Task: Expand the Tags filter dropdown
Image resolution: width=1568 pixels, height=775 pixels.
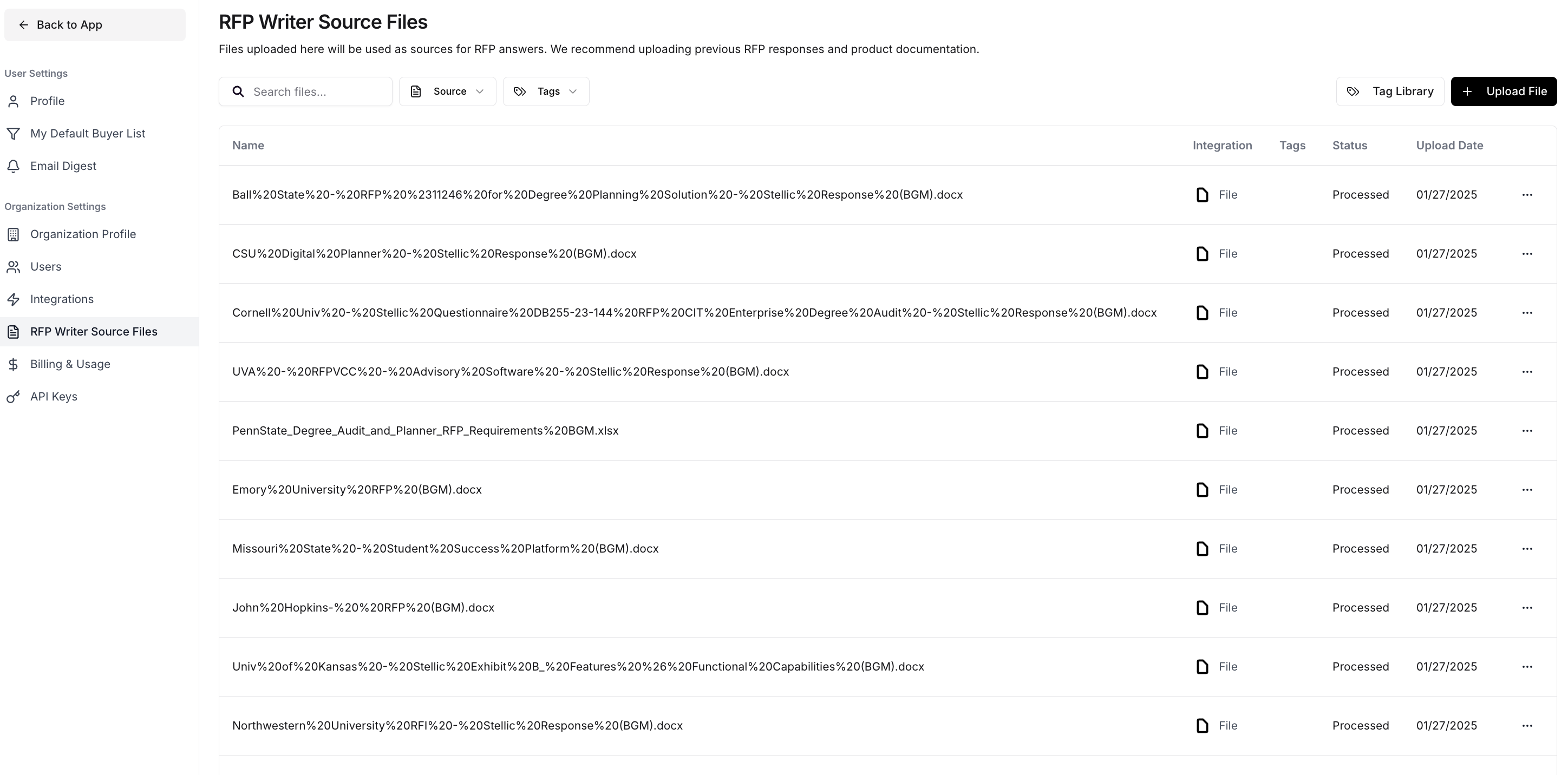Action: click(x=545, y=90)
